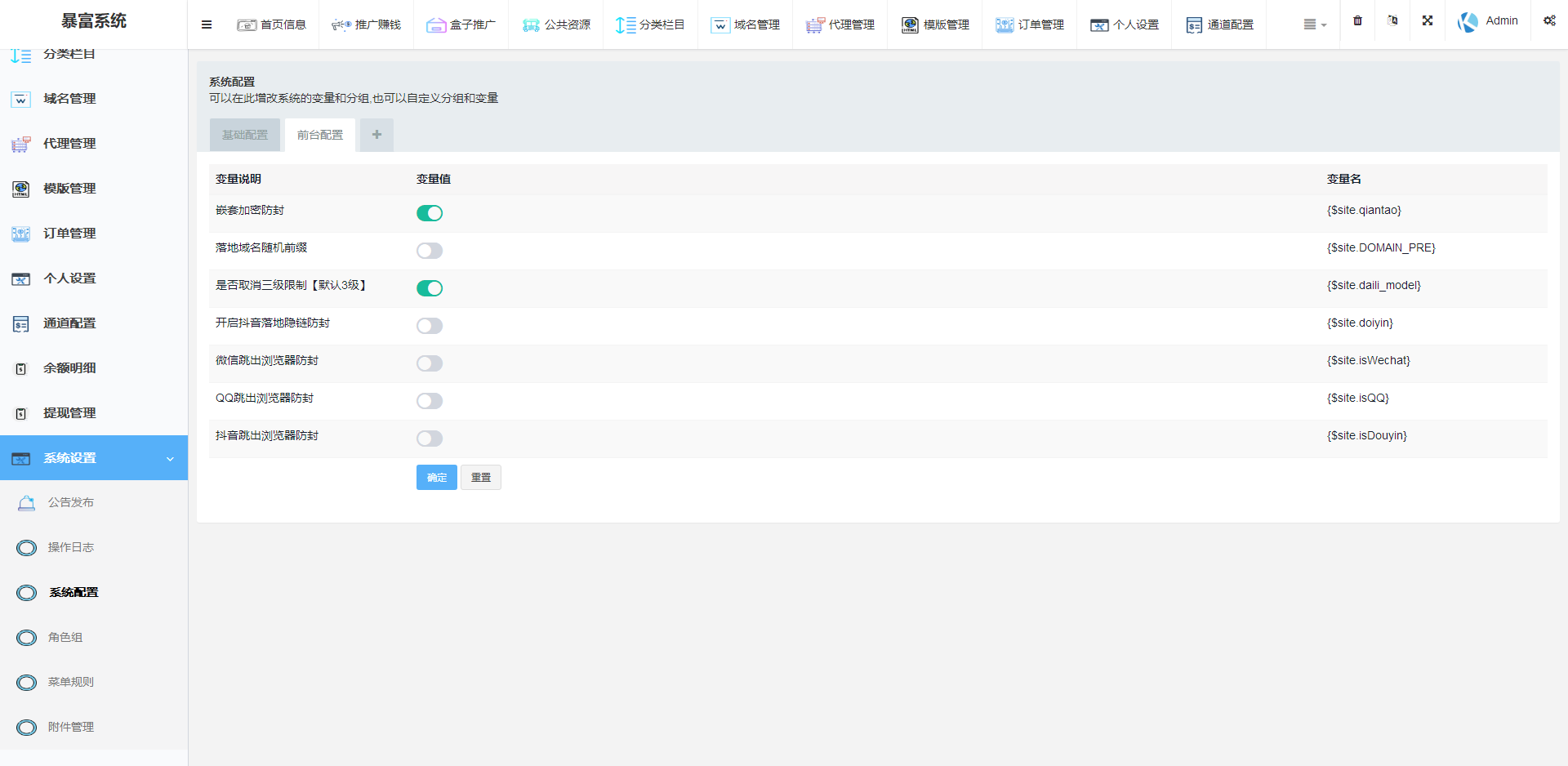Open 域名管理 in the sidebar

94,99
